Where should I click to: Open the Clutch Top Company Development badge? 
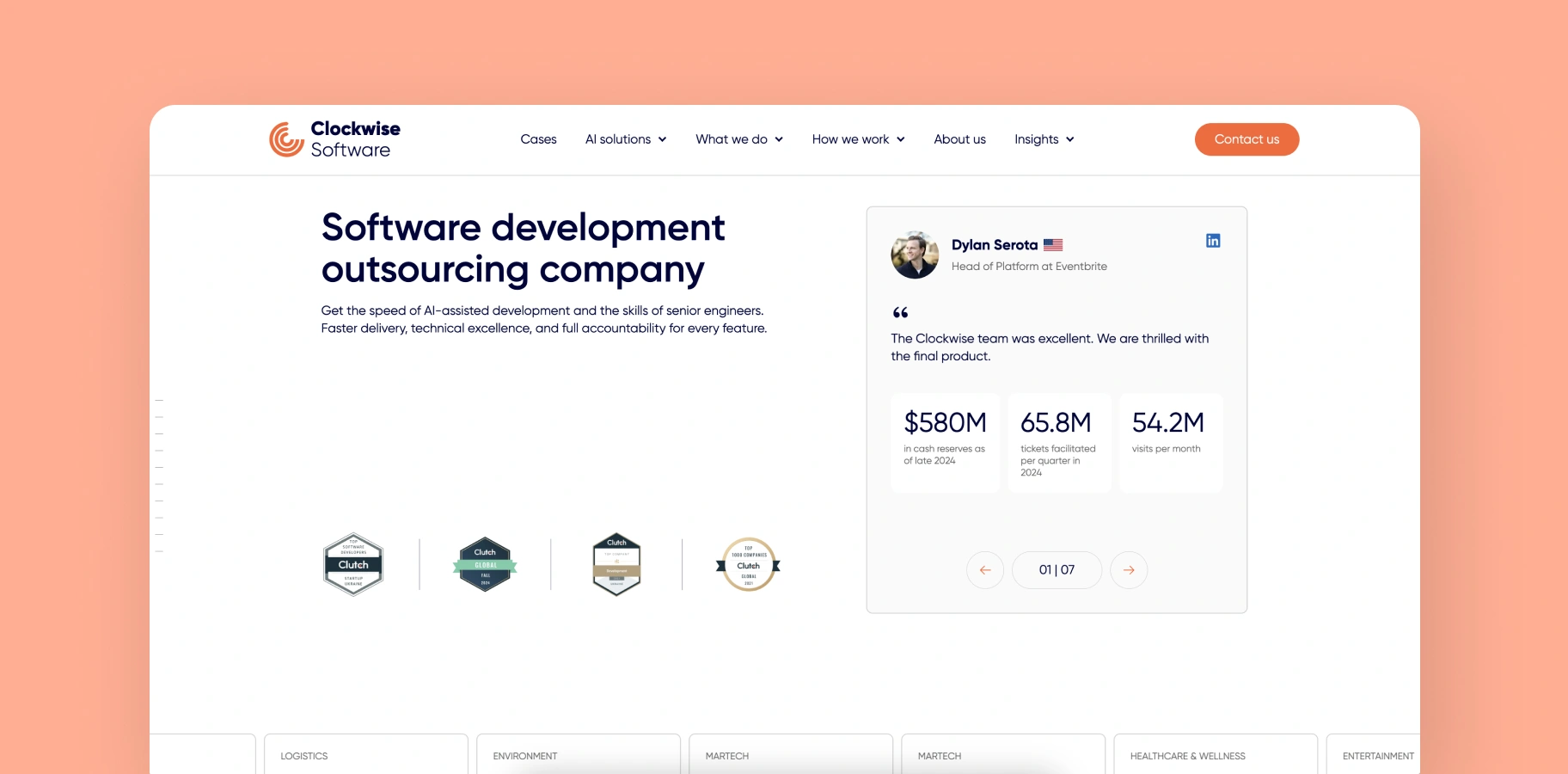616,564
